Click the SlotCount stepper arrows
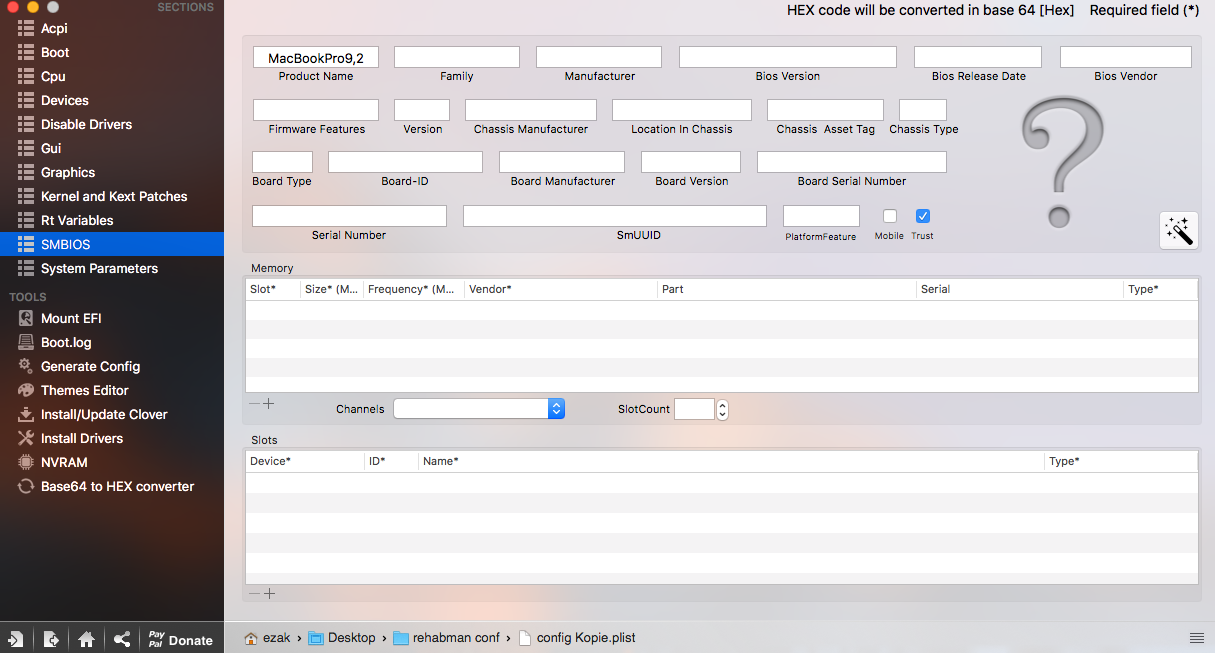 [x=723, y=409]
